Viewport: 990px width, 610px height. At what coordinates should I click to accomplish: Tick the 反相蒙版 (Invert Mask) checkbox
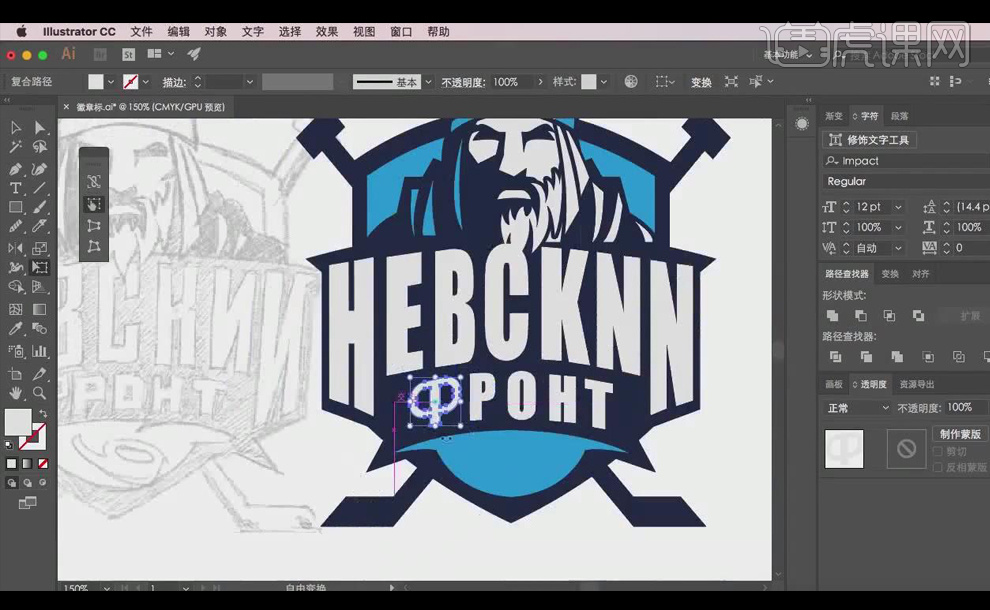point(938,467)
